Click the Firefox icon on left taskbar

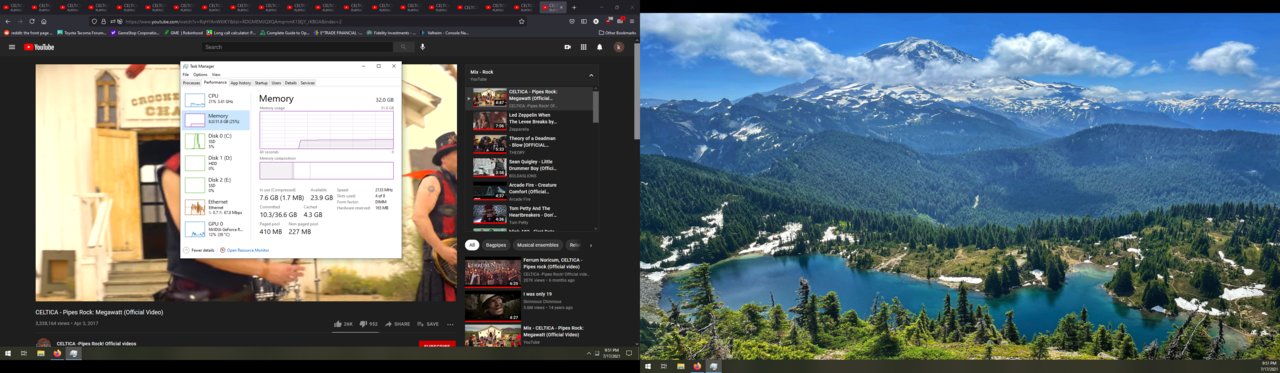point(57,353)
